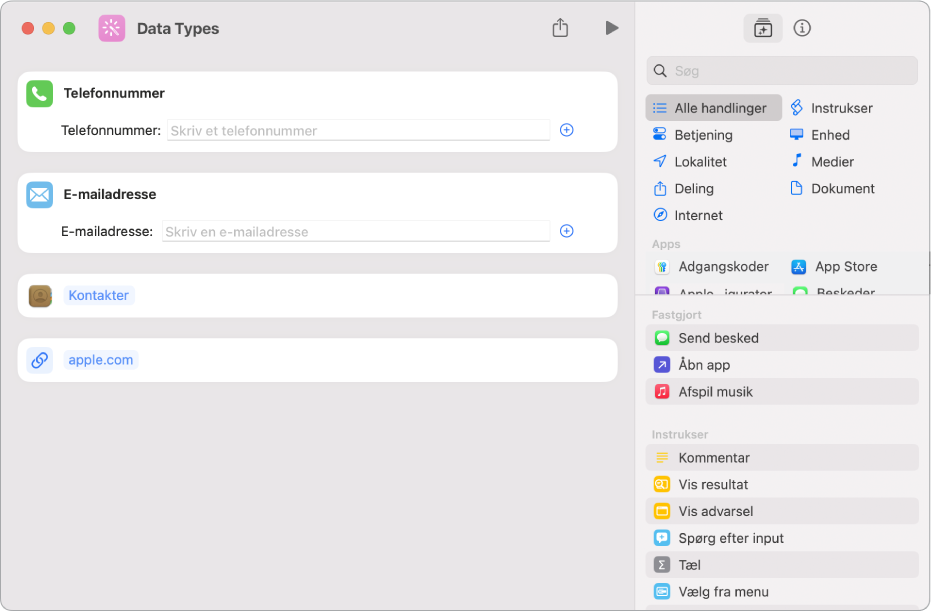Click the Data Types shortcut icon
931x612 pixels.
(x=112, y=28)
